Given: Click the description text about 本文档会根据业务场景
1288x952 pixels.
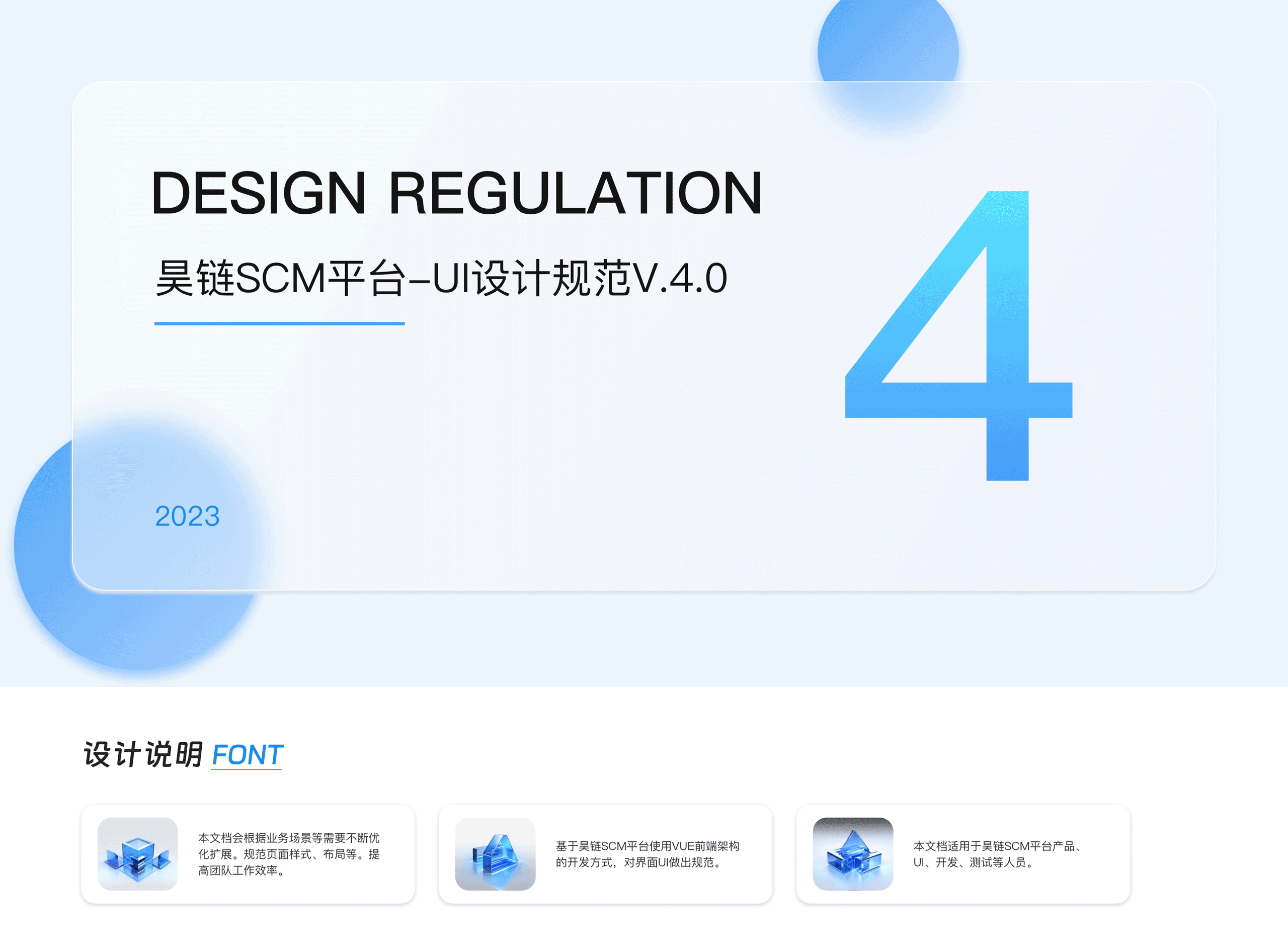Looking at the screenshot, I should [288, 838].
